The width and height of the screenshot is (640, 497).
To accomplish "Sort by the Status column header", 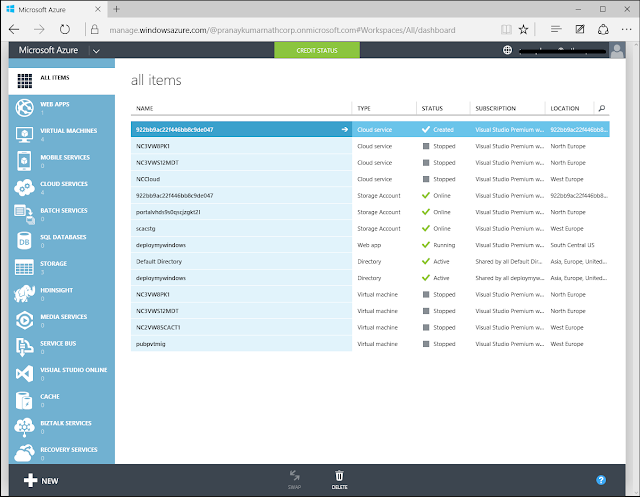I will pyautogui.click(x=432, y=108).
